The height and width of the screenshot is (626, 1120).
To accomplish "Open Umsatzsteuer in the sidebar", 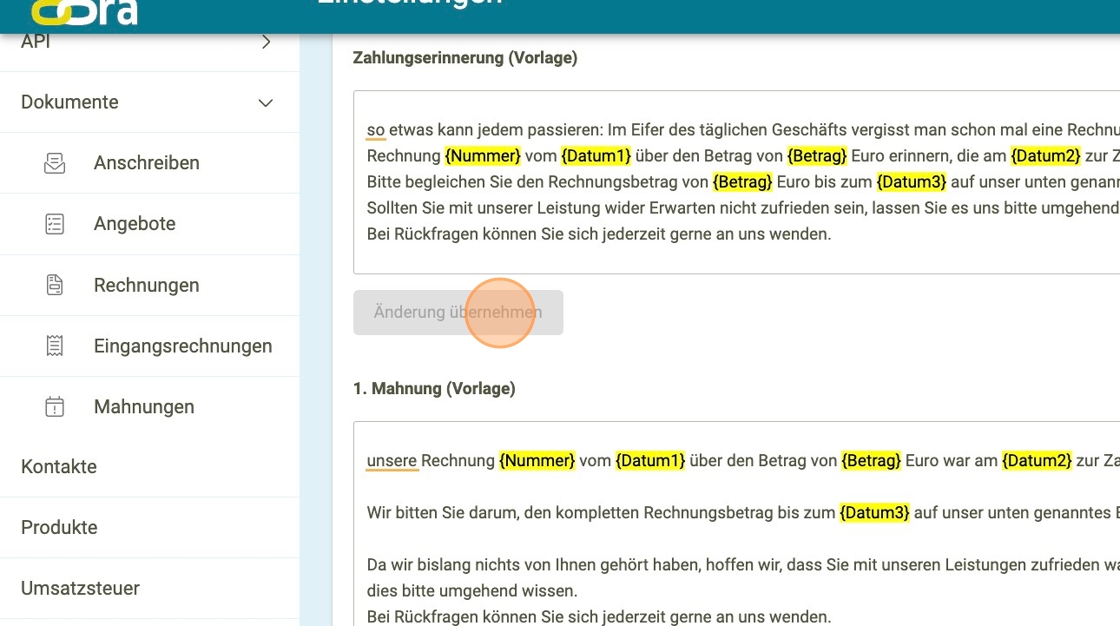I will (149, 588).
